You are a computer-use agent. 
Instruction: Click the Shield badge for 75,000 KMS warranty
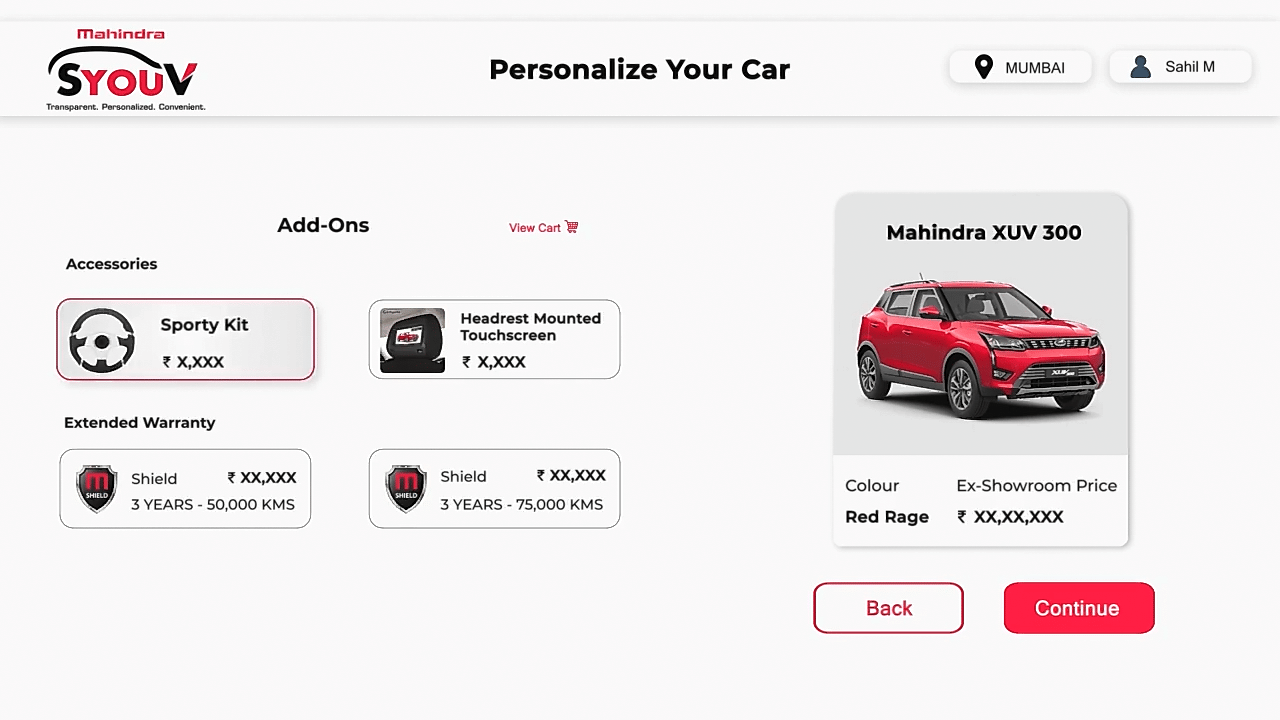[406, 488]
